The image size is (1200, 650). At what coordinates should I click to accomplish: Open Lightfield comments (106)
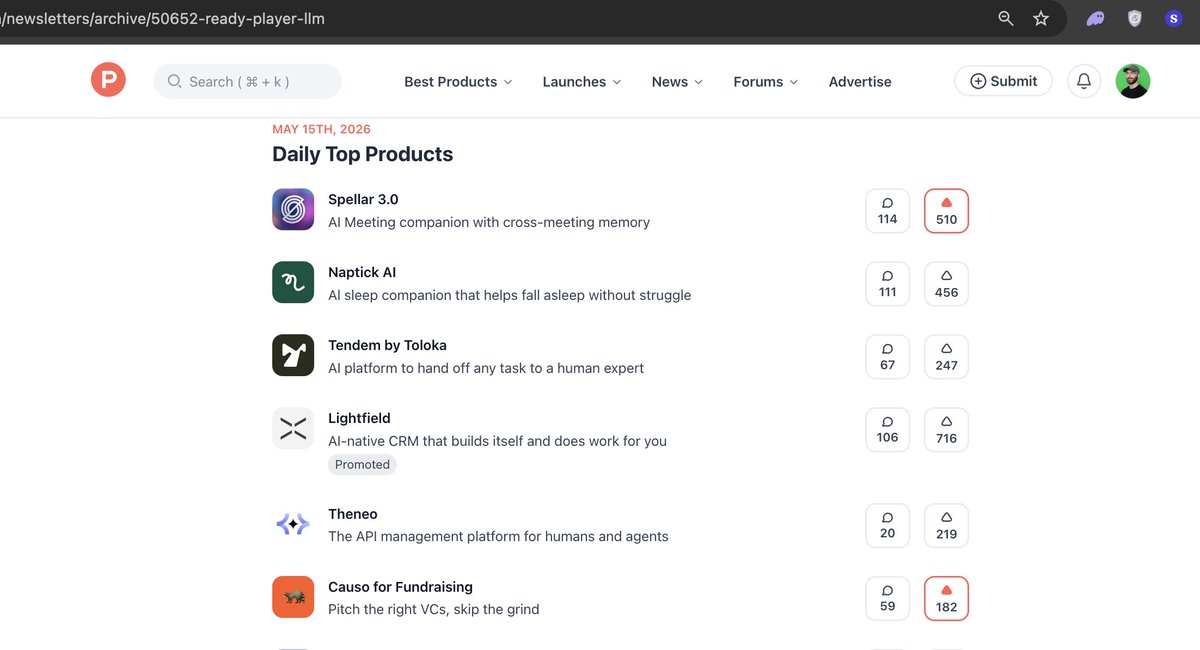(888, 429)
